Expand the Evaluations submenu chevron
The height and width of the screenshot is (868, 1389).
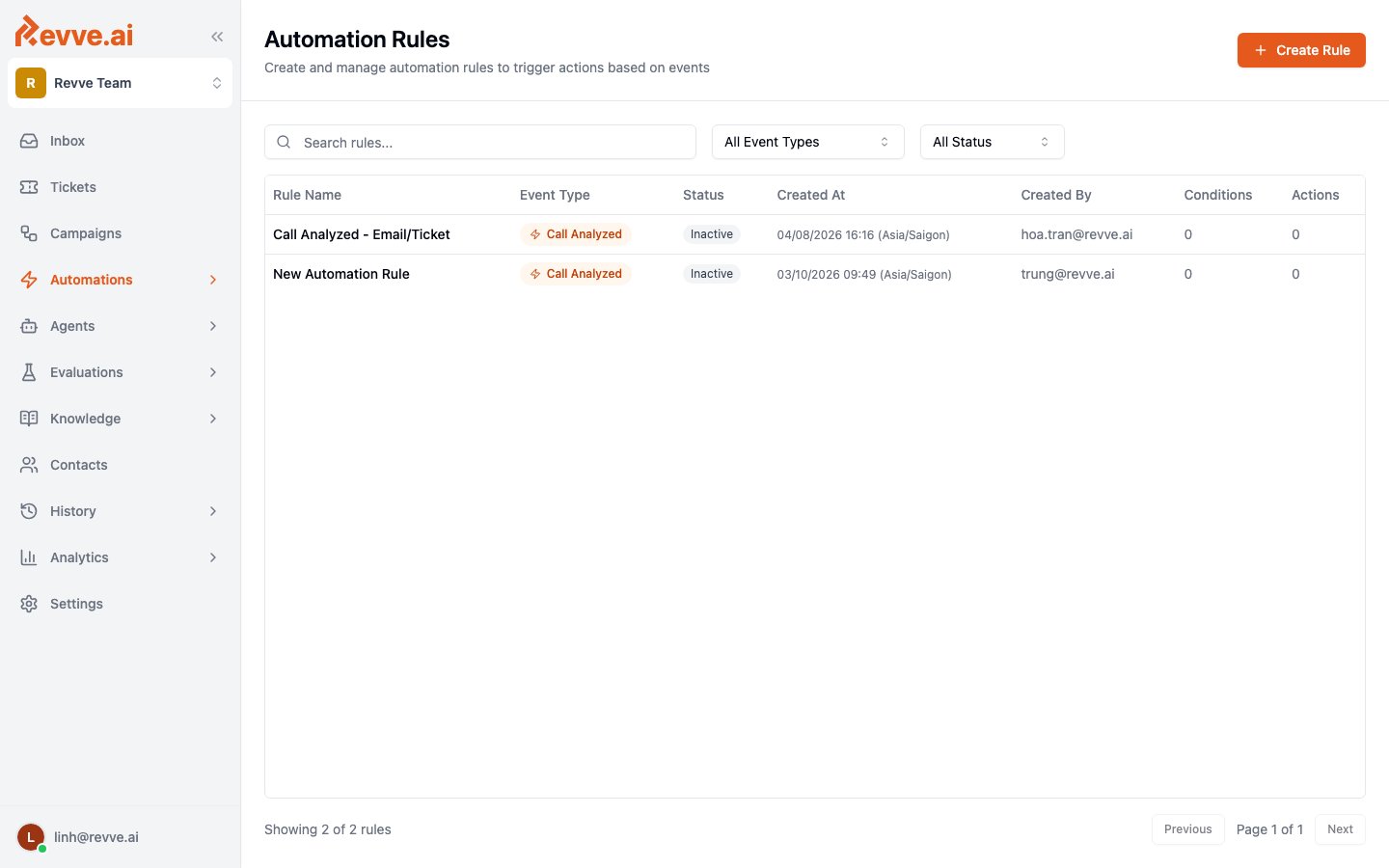coord(213,372)
